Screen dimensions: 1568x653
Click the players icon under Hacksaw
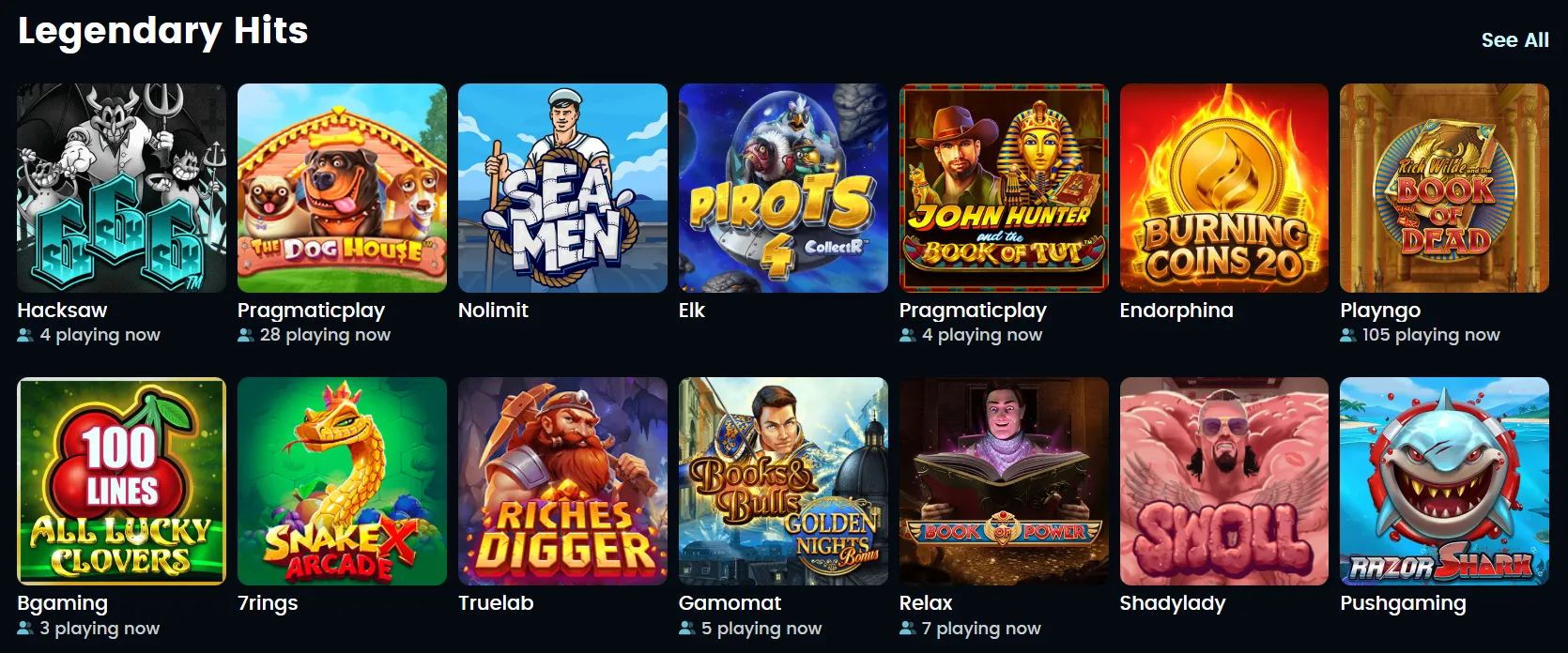click(25, 335)
